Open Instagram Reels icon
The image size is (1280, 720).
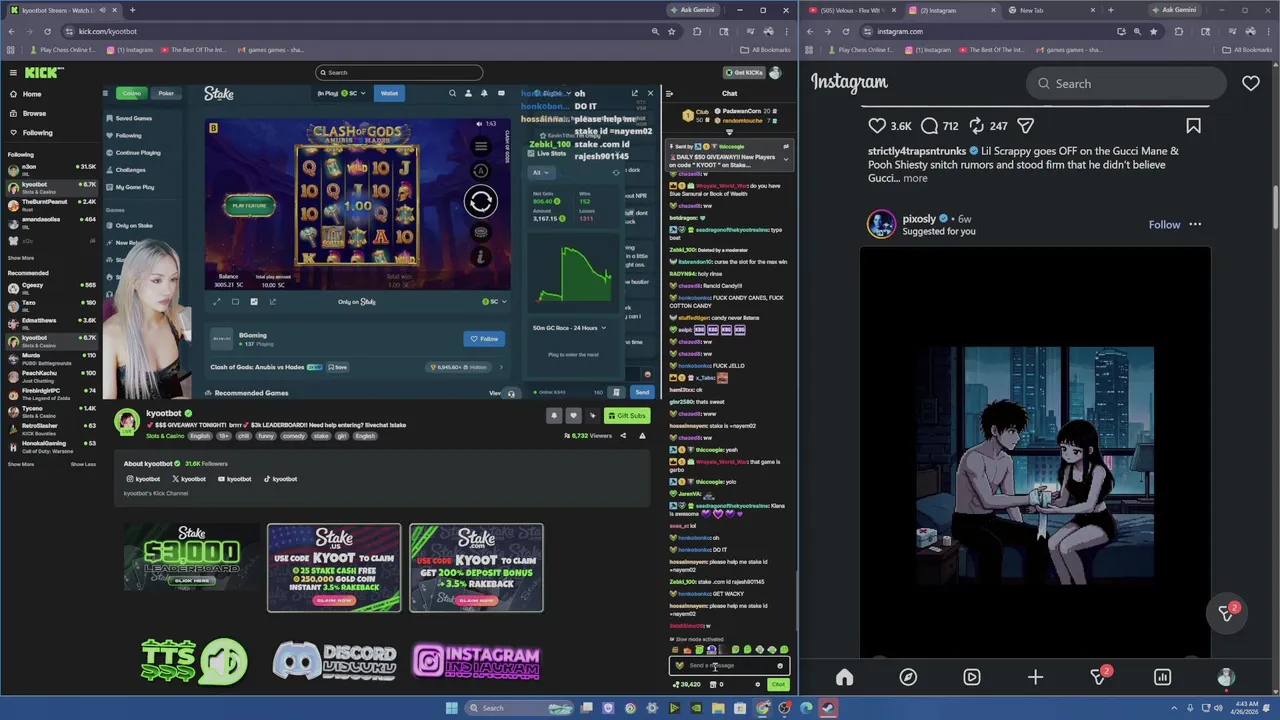click(972, 677)
